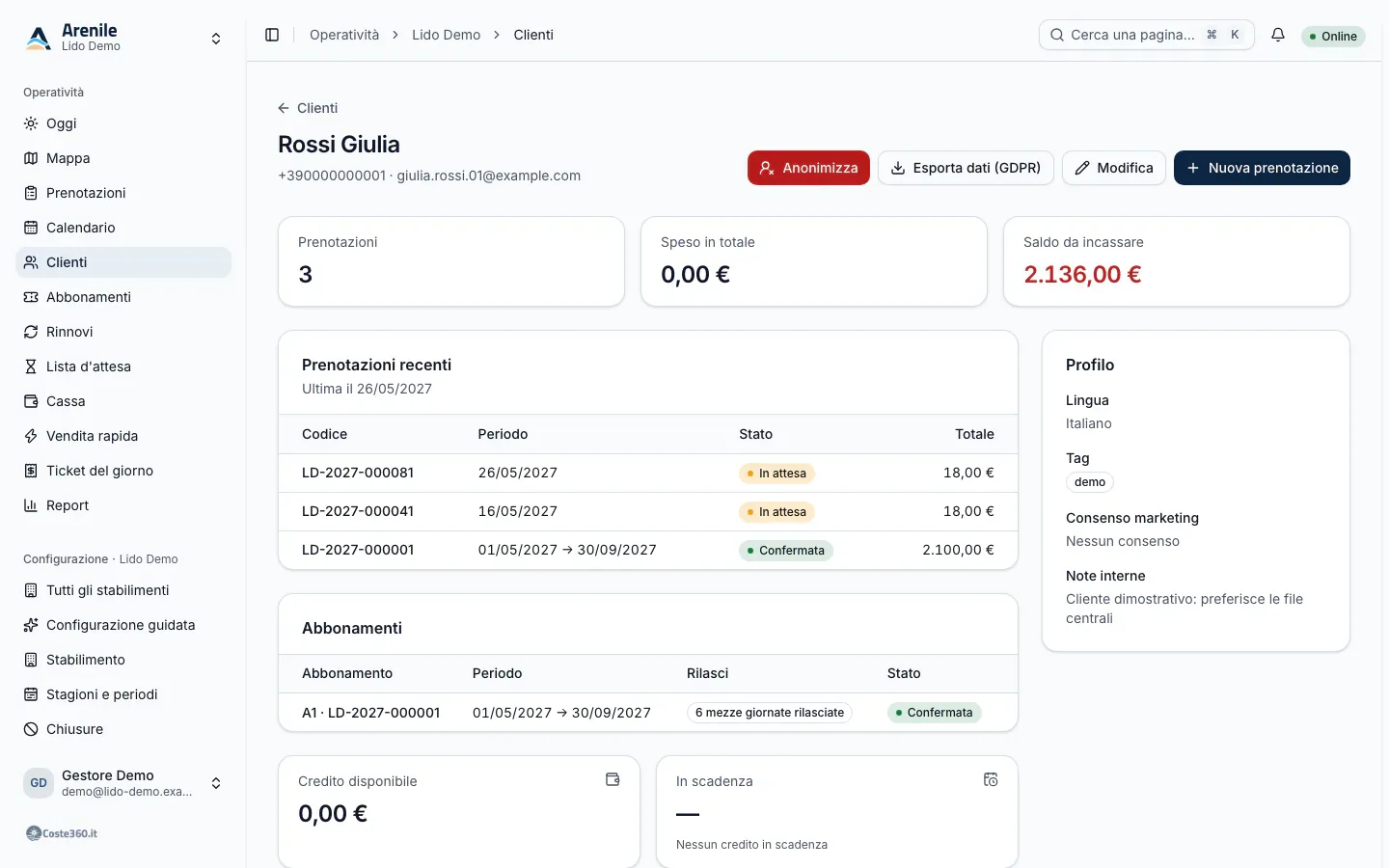Click the Vendita rapida lightning icon
Viewport: 1389px width, 868px height.
31,436
